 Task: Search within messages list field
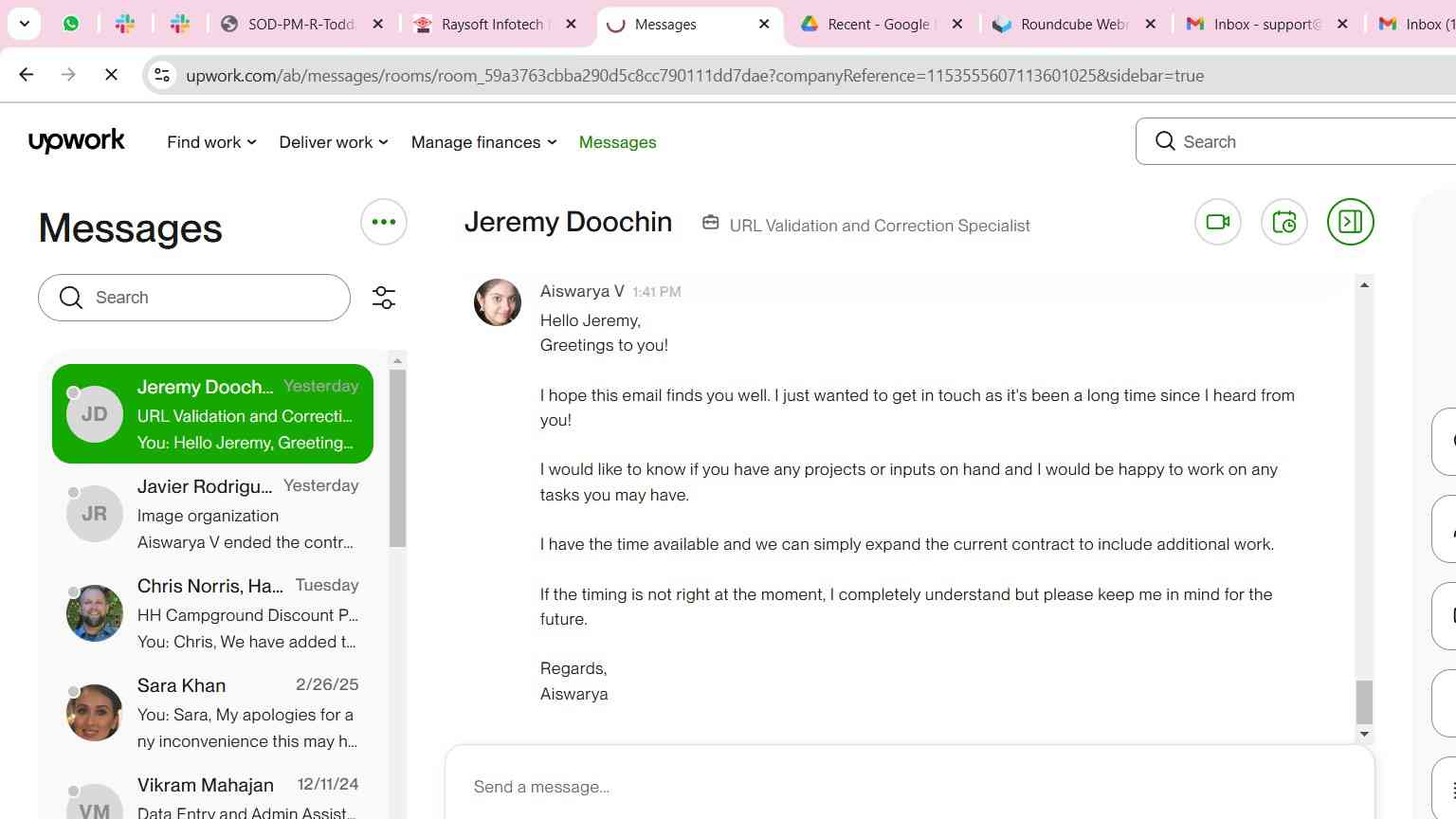(x=194, y=298)
